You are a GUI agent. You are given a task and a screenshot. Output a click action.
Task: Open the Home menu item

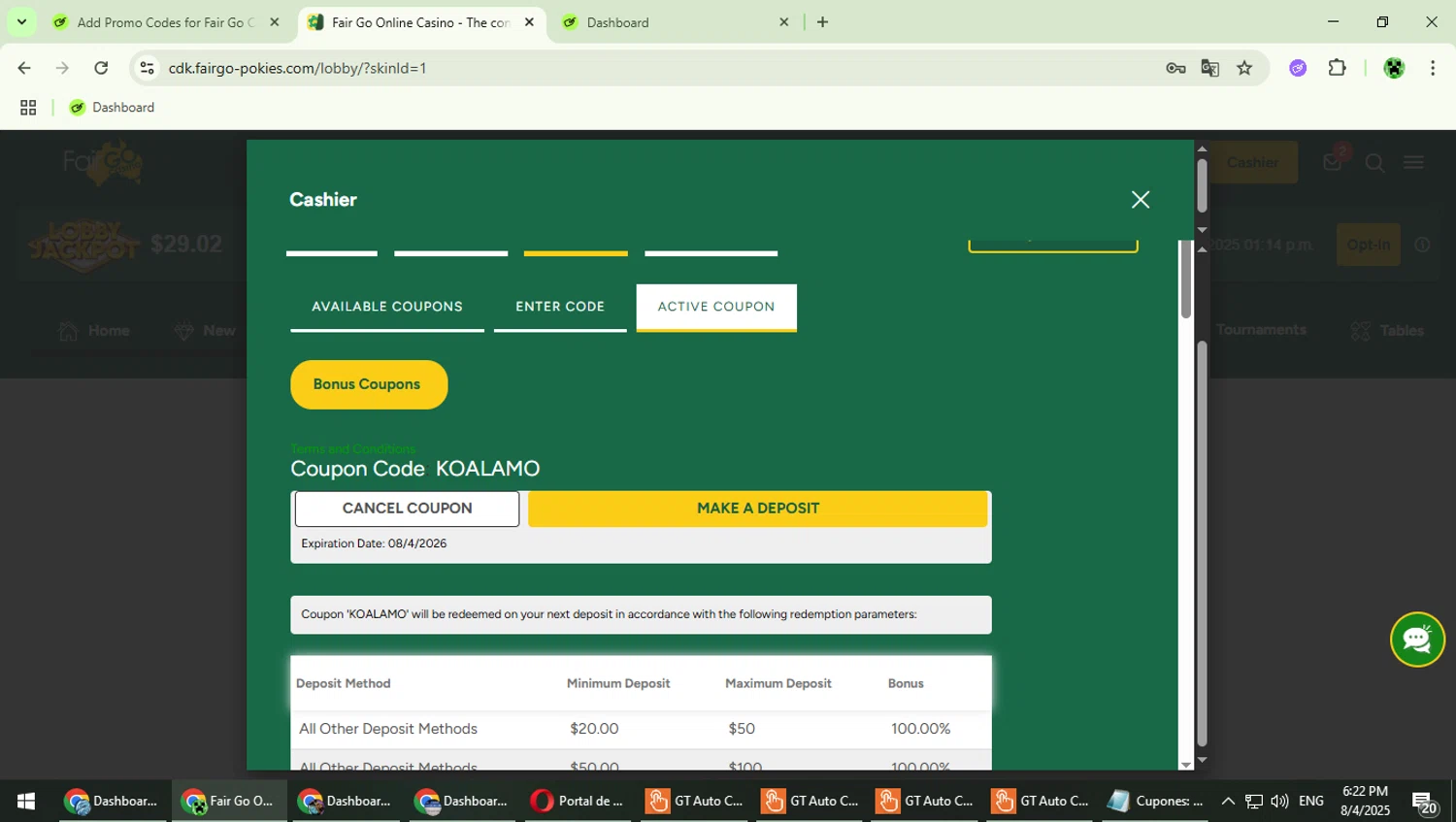click(x=94, y=331)
